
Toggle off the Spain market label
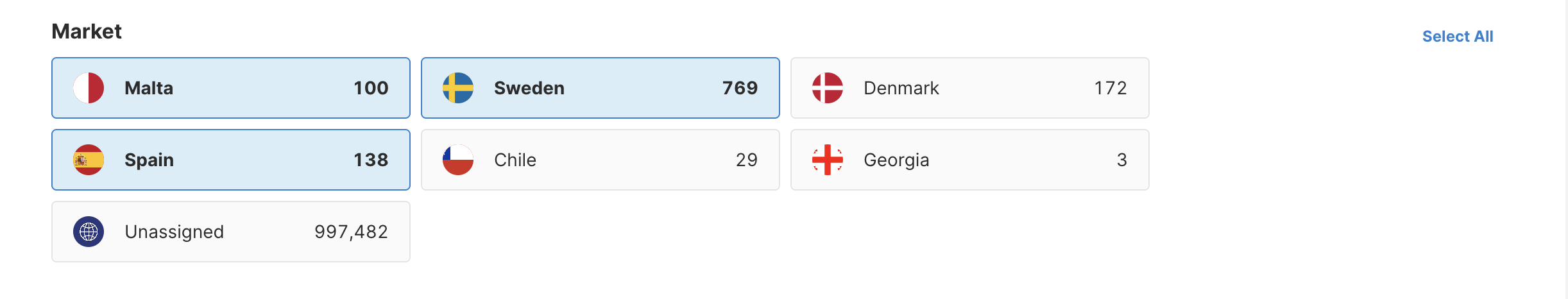(x=149, y=160)
